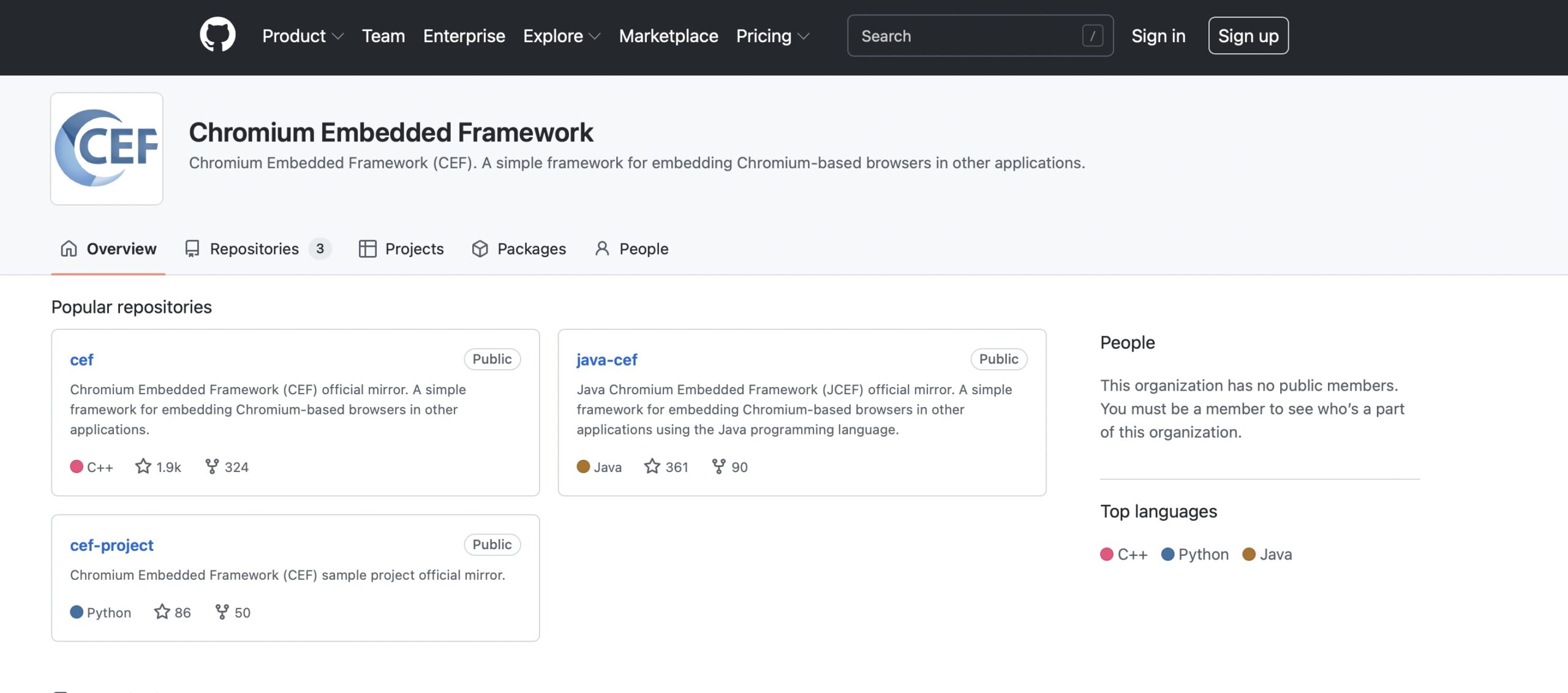Click the fork icon on cef repository
This screenshot has height=693, width=1568.
click(x=212, y=466)
